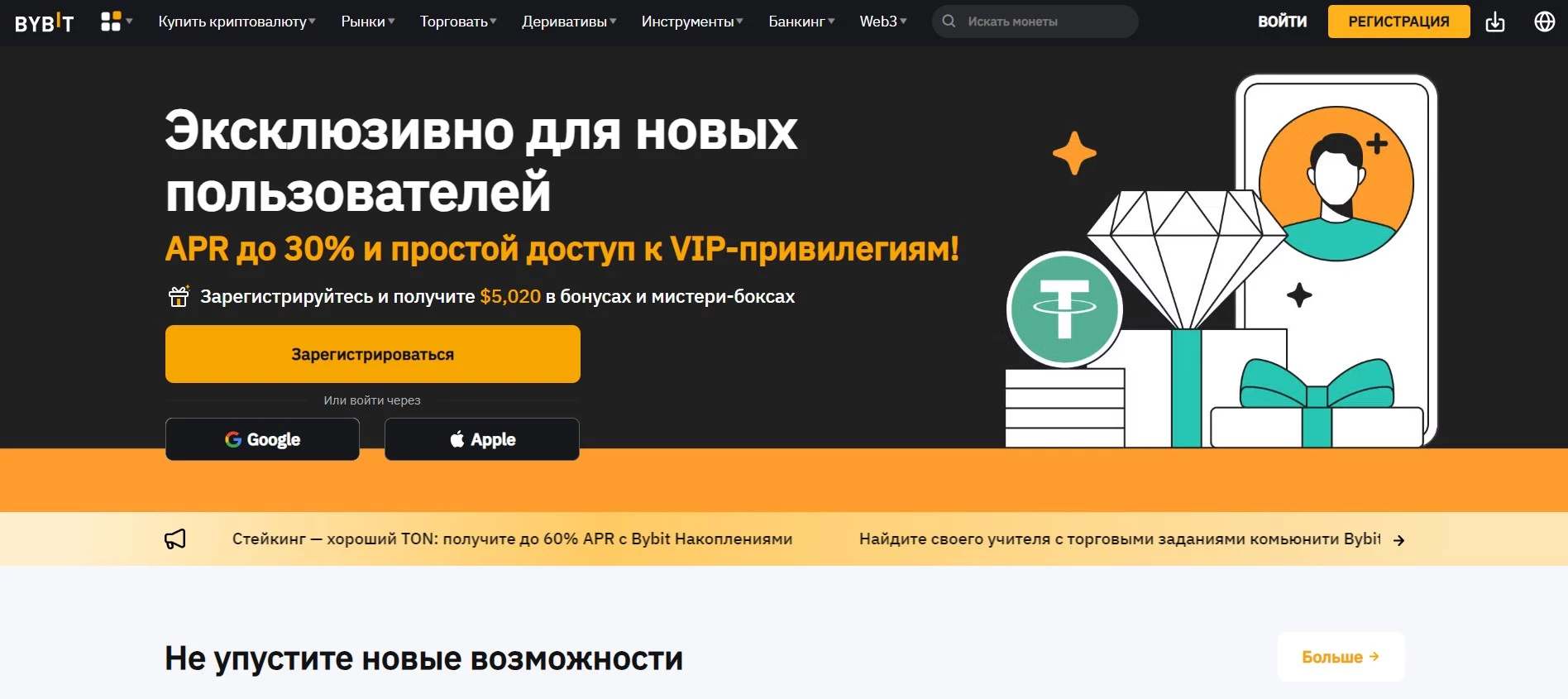
Task: Click the megaphone announcements icon
Action: 175,539
